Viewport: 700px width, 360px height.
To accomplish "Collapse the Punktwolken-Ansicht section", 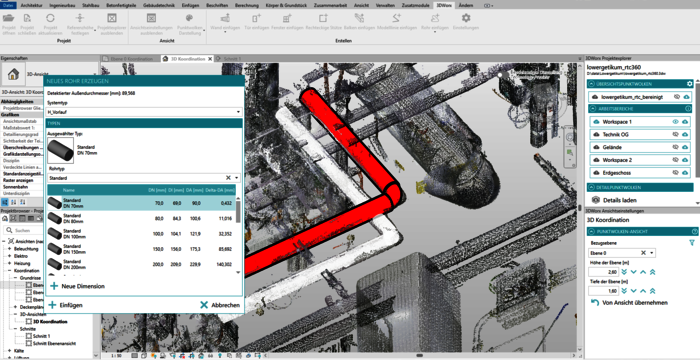I will 592,231.
